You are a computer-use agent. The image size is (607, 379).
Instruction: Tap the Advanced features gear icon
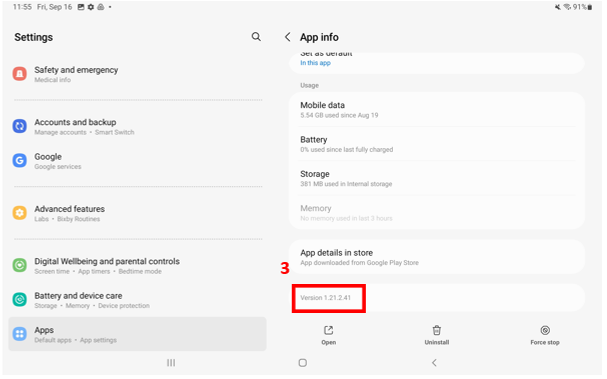coord(20,213)
